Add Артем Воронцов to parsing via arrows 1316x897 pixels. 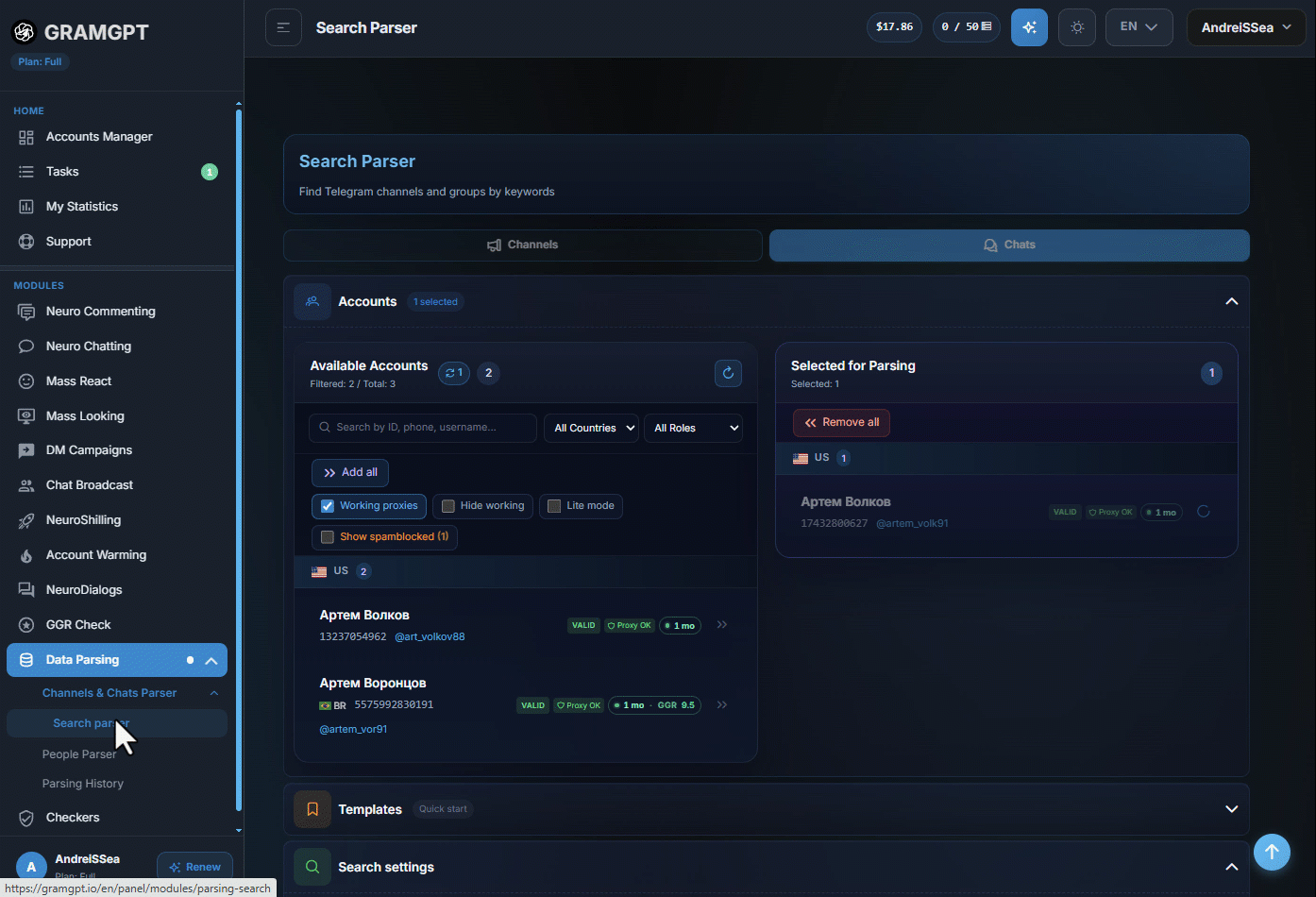coord(722,704)
